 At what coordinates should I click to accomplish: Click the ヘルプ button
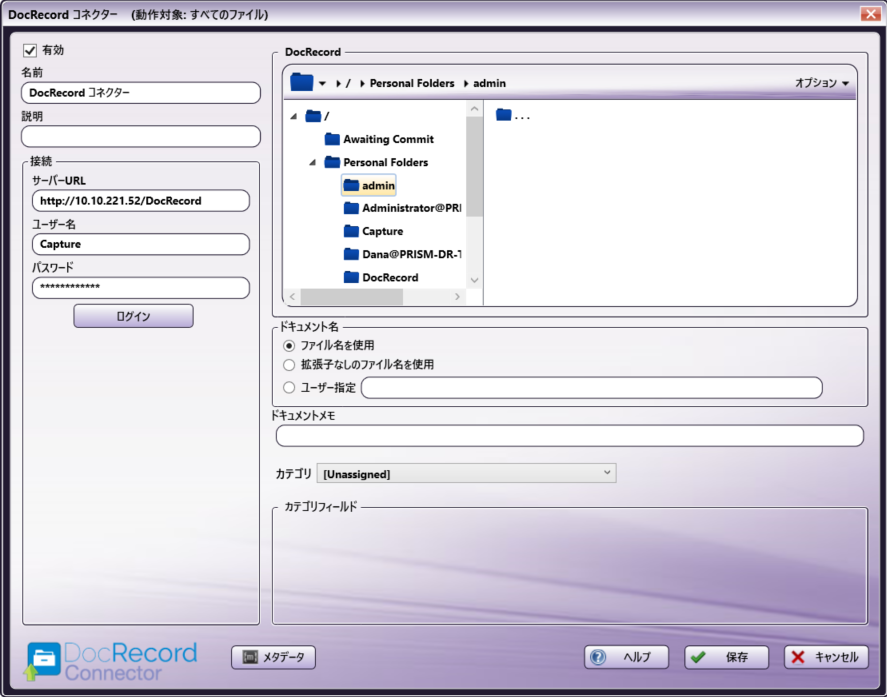(626, 657)
